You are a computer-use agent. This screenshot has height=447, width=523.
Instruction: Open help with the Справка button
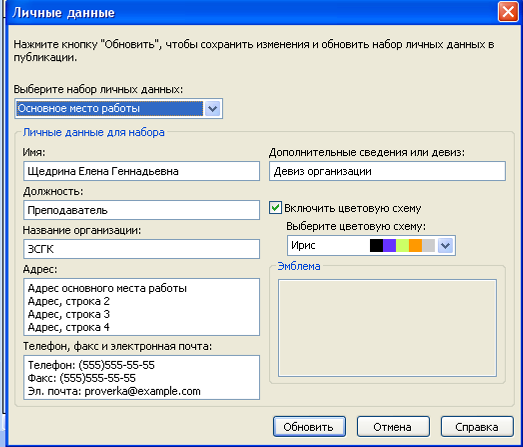tap(477, 427)
